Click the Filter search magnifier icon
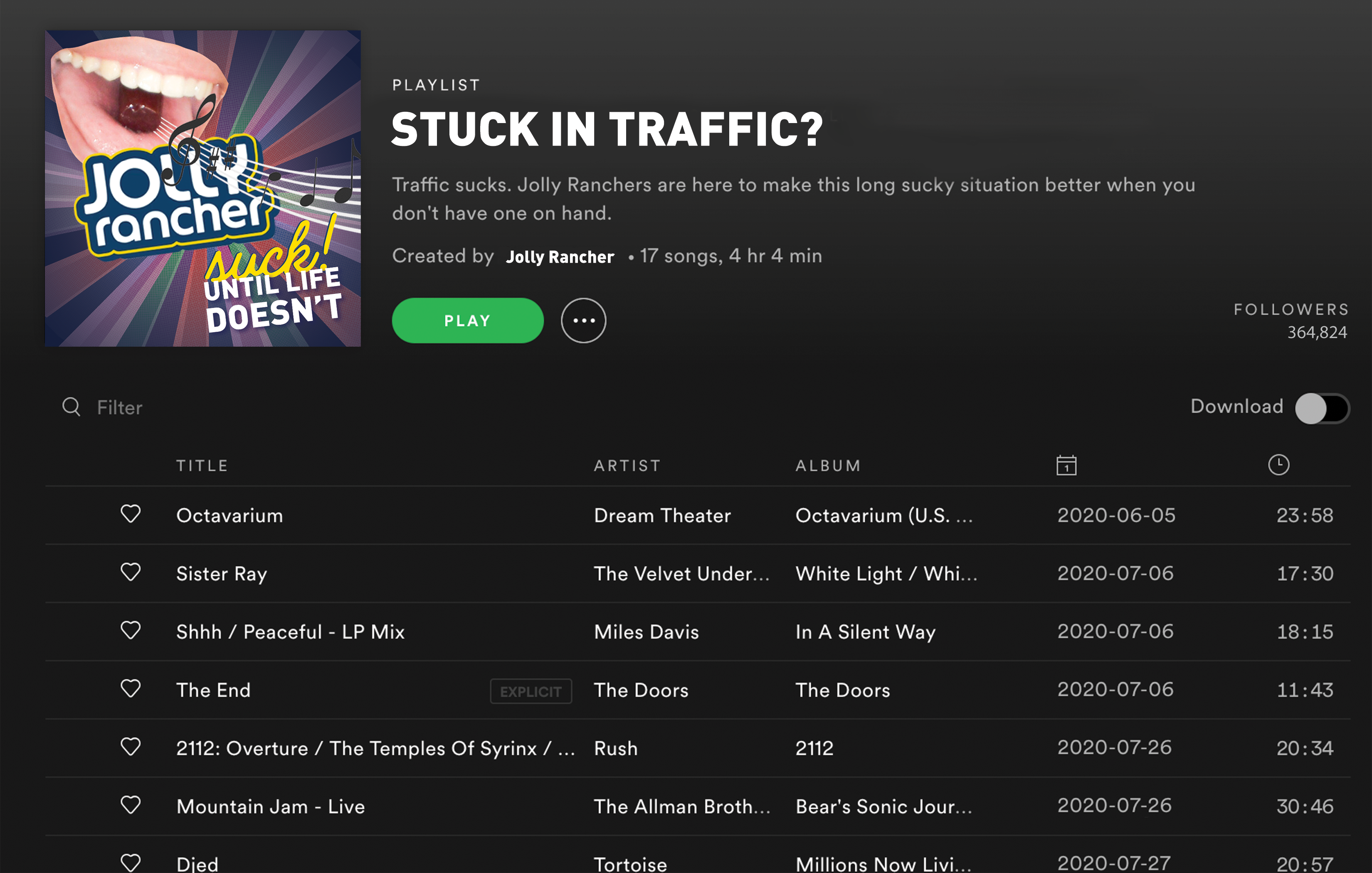The width and height of the screenshot is (1372, 873). point(71,407)
